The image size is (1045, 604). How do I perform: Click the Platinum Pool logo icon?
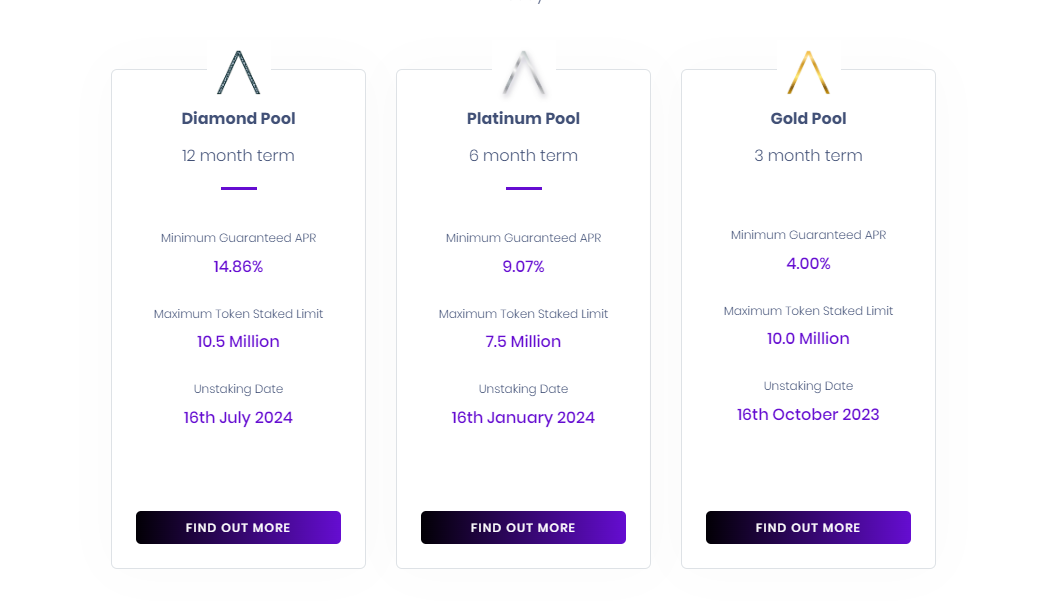click(x=523, y=72)
